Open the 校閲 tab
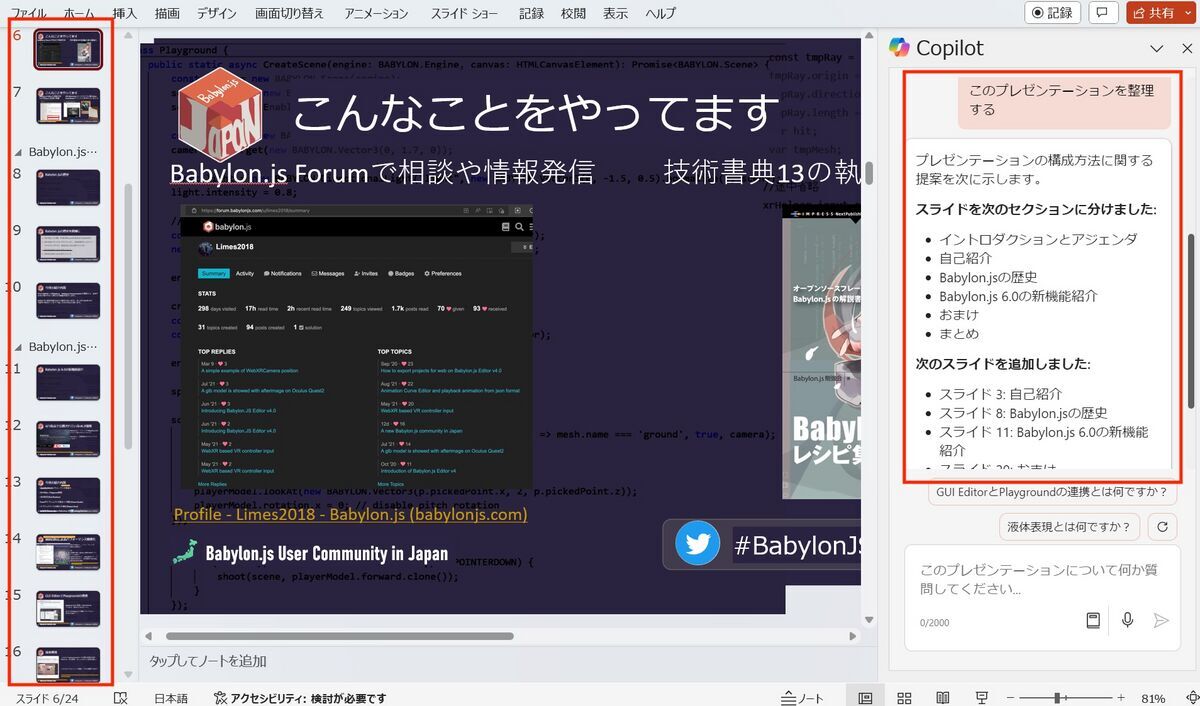The width and height of the screenshot is (1200, 706). tap(573, 13)
